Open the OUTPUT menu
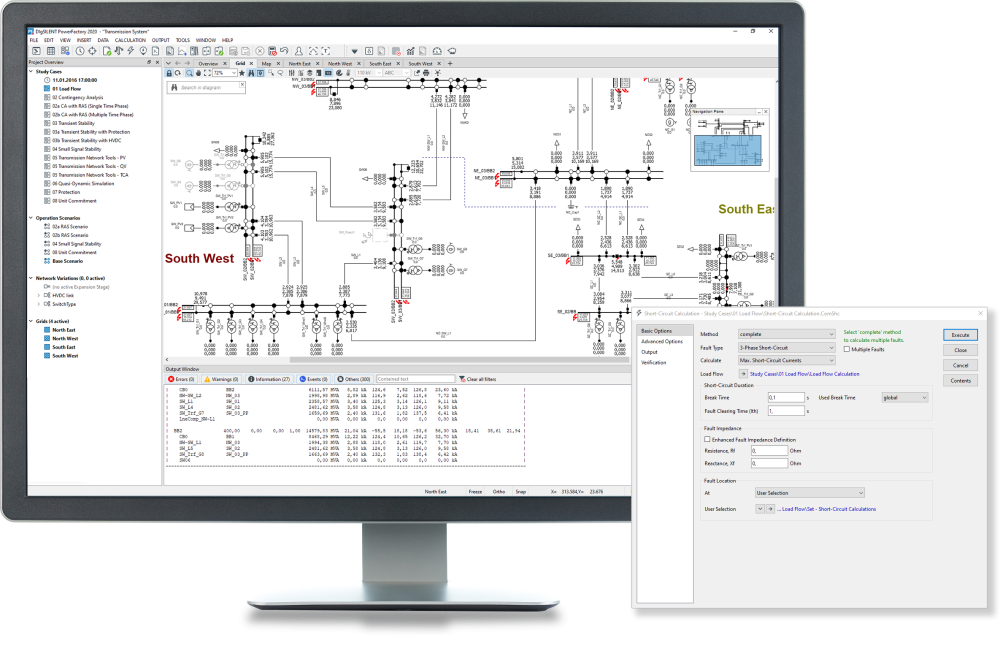The width and height of the screenshot is (1000, 667). [x=161, y=40]
